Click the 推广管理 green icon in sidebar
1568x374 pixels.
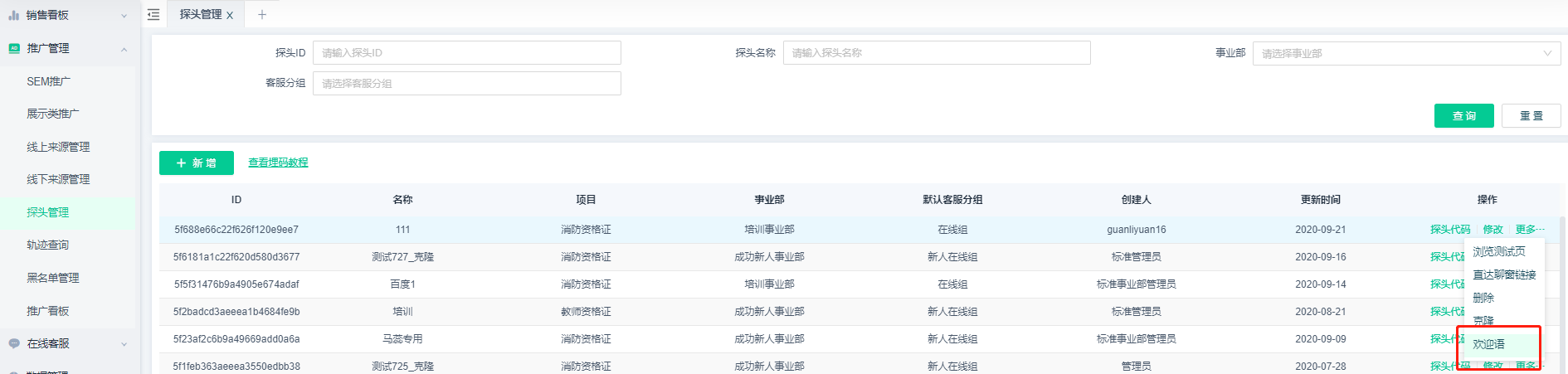coord(13,48)
